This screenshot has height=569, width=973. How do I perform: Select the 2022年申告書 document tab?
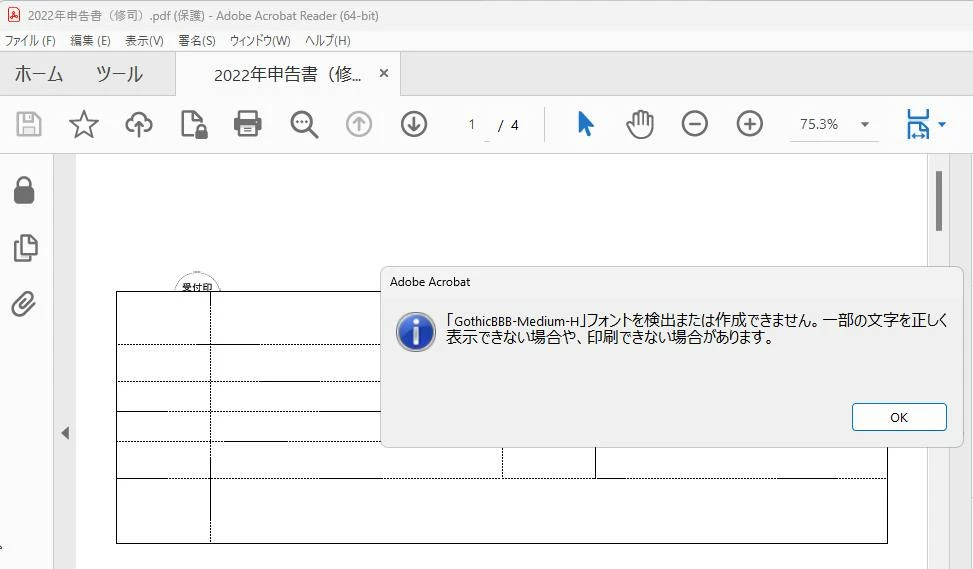[x=287, y=74]
